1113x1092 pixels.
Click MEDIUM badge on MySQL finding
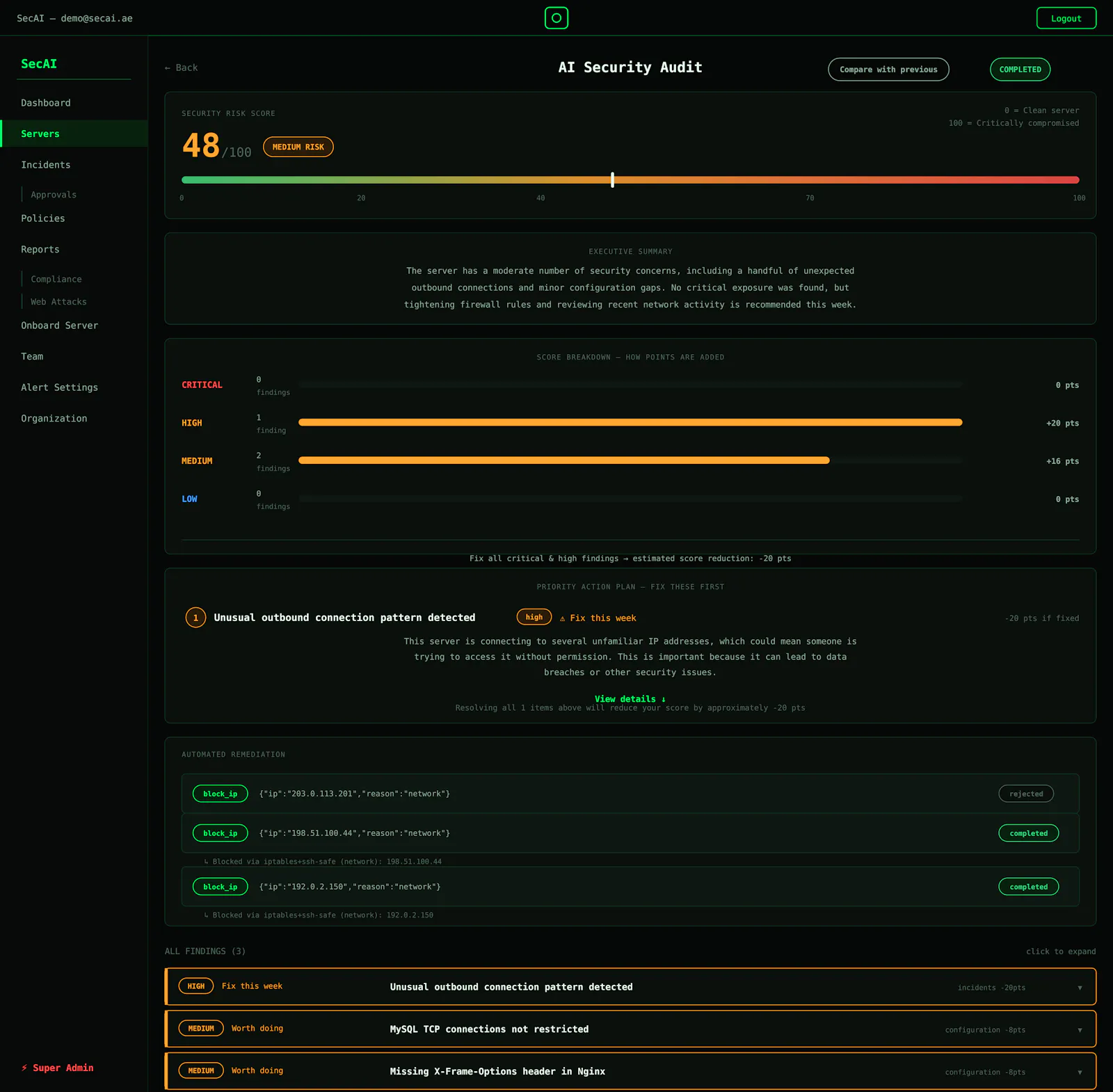click(x=201, y=1029)
